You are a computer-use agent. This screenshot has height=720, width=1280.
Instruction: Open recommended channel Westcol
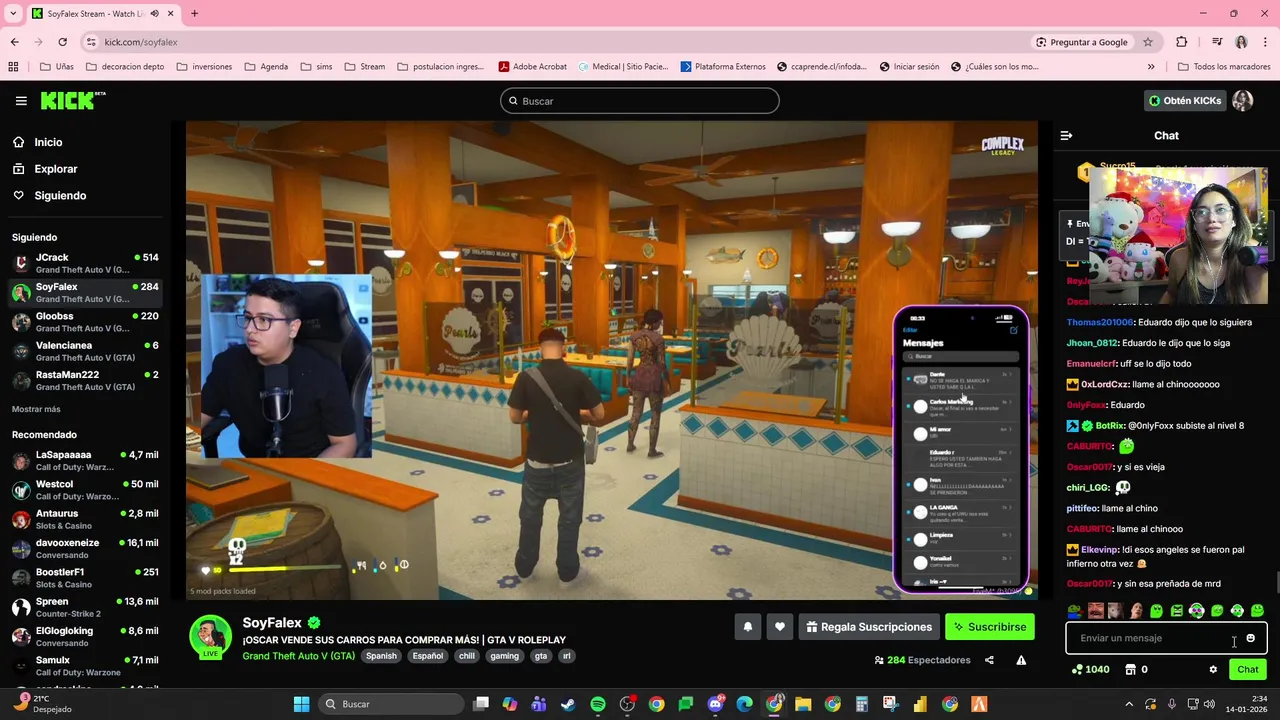84,490
